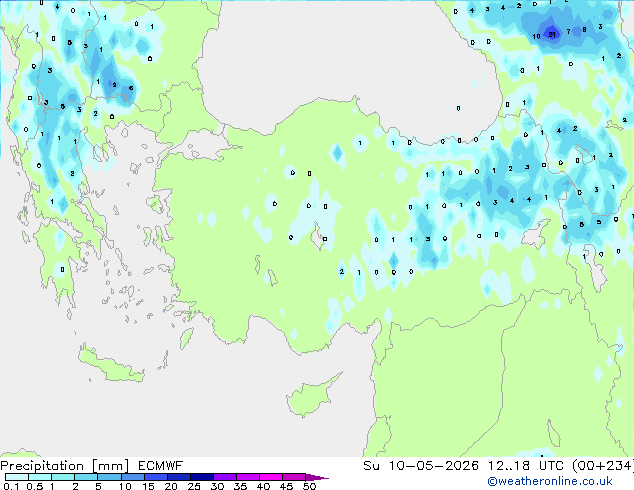Open the weatheronline.co.uk copyright link
Viewport: 634px width, 490px height.
(550, 481)
